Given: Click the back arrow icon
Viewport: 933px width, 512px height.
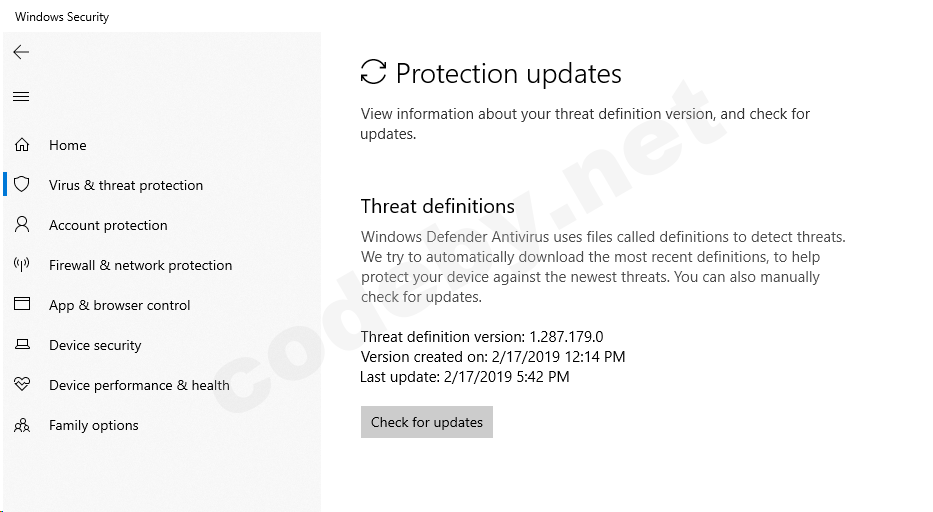Looking at the screenshot, I should (21, 52).
